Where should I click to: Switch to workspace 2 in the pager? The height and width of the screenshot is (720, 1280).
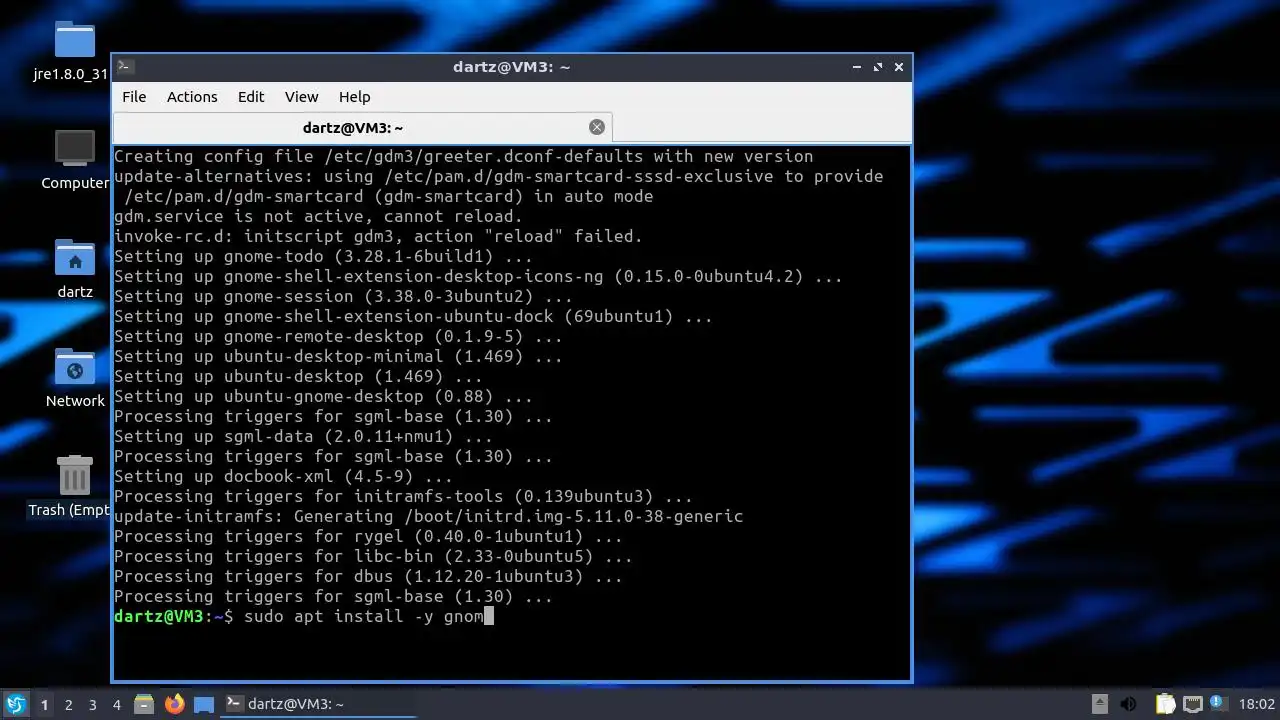pyautogui.click(x=68, y=705)
